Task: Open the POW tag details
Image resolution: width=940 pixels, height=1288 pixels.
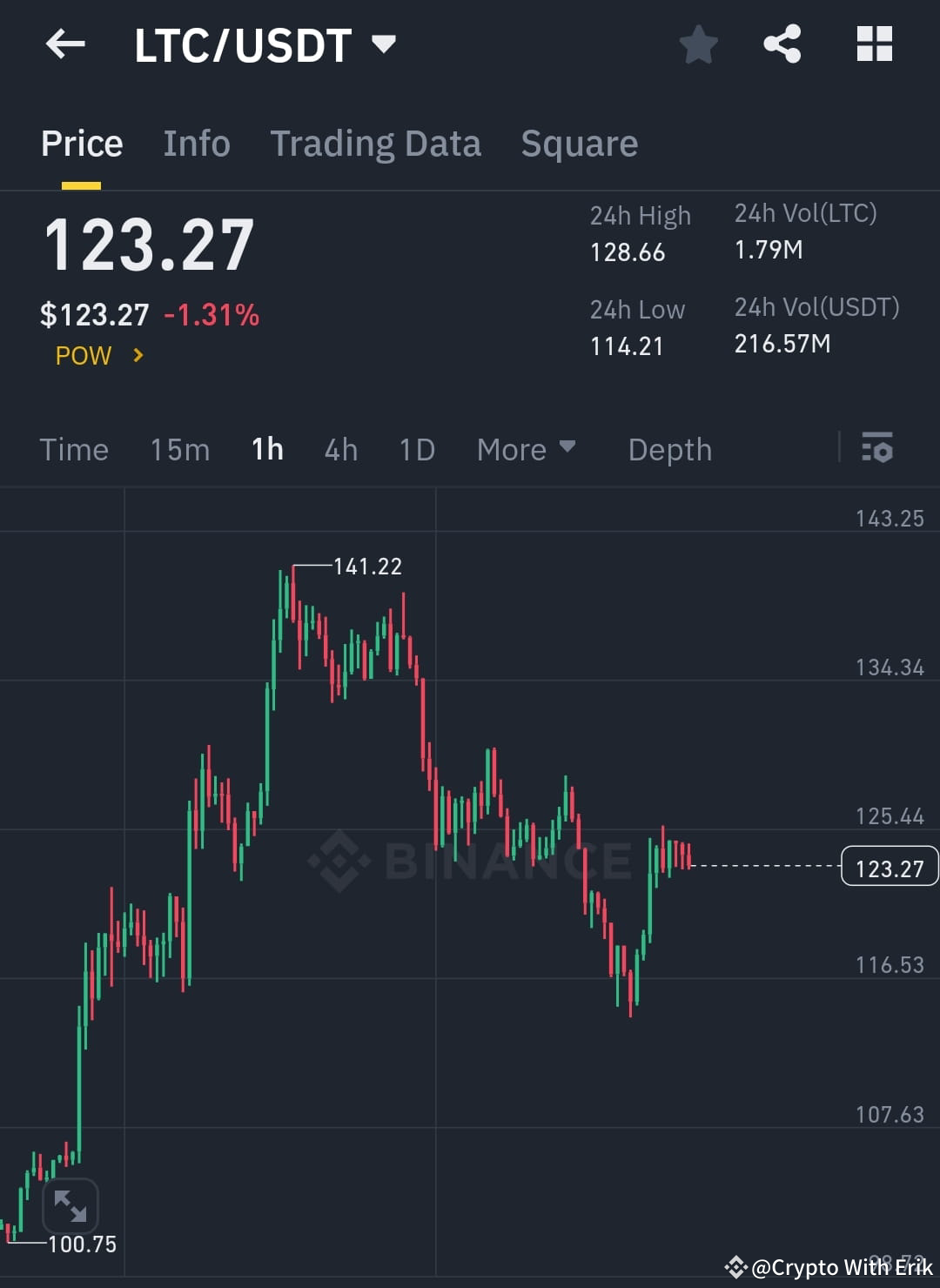Action: click(x=83, y=355)
